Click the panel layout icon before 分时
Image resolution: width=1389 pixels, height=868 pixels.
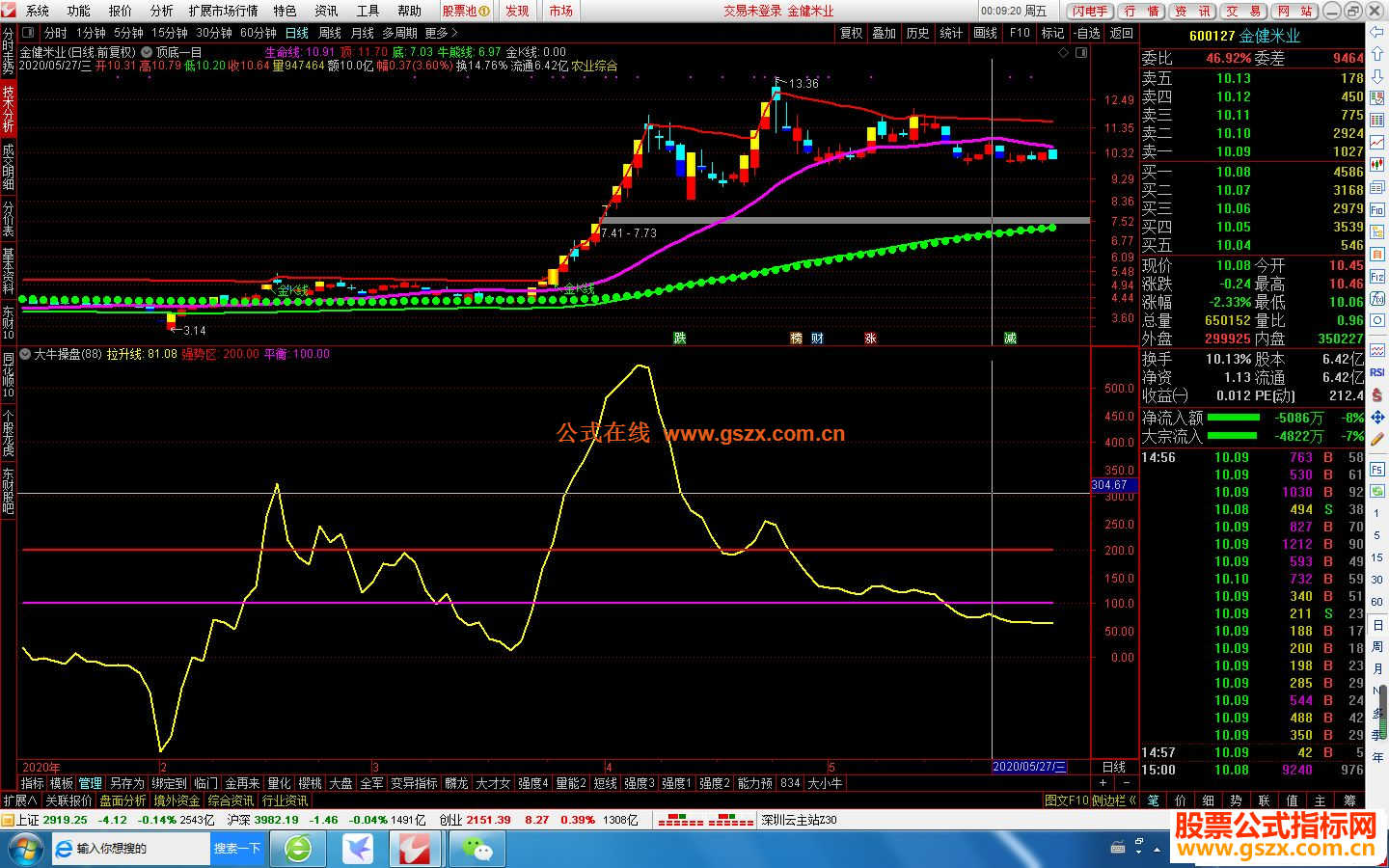click(28, 33)
